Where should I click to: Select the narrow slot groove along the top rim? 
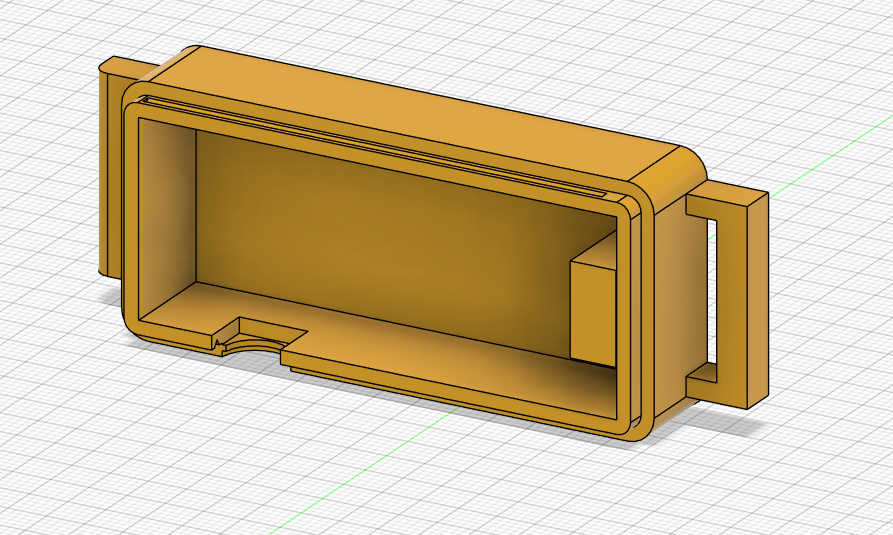tap(373, 148)
